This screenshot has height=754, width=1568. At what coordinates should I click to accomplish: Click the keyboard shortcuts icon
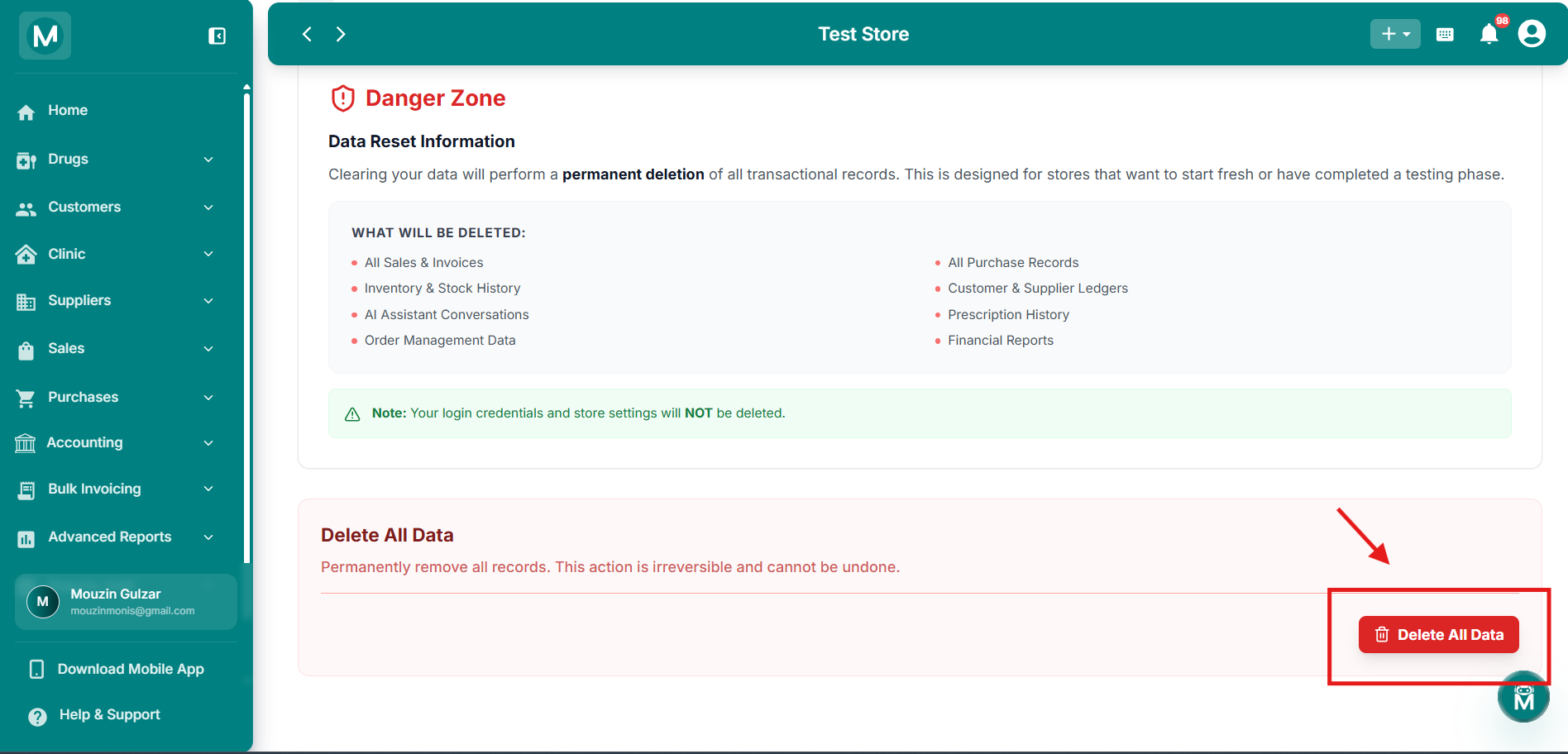coord(1445,34)
